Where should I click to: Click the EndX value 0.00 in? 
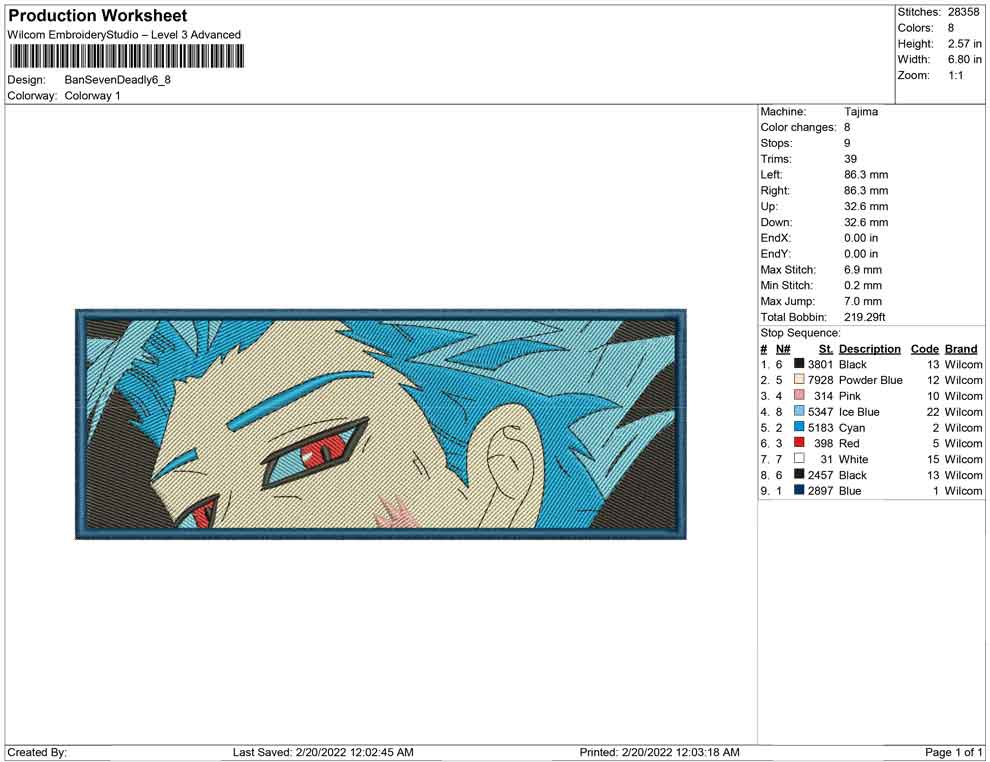861,238
